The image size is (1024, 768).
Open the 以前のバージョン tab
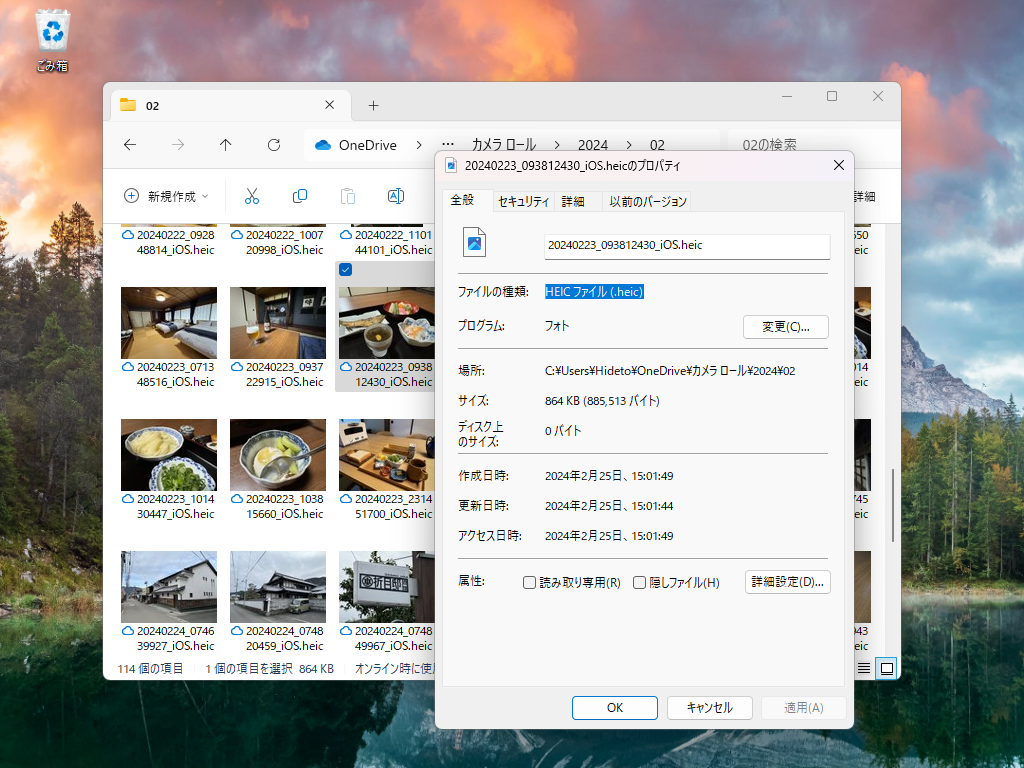647,200
